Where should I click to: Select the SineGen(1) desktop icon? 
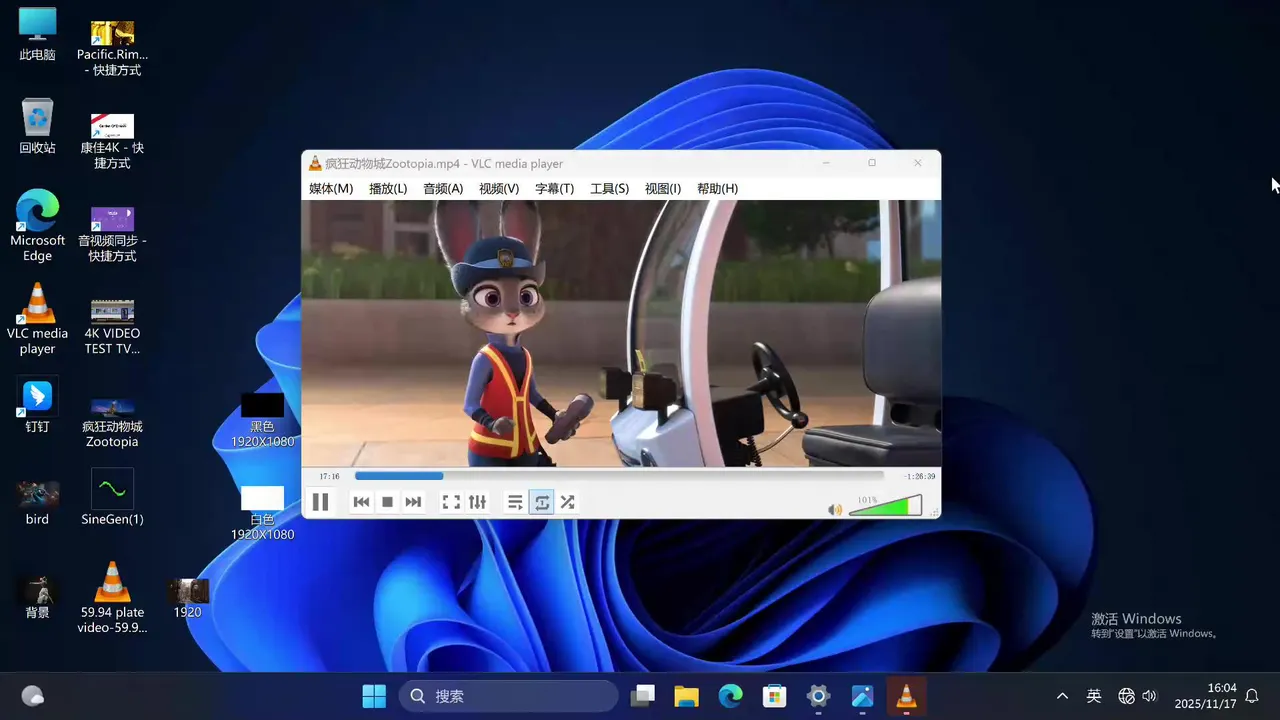[x=112, y=498]
